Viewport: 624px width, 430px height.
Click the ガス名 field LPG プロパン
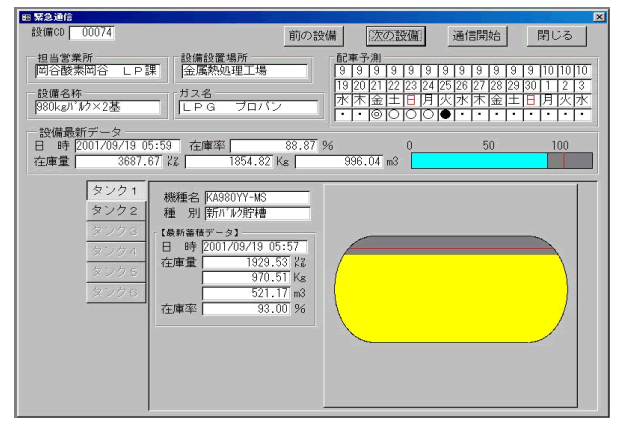point(248,107)
